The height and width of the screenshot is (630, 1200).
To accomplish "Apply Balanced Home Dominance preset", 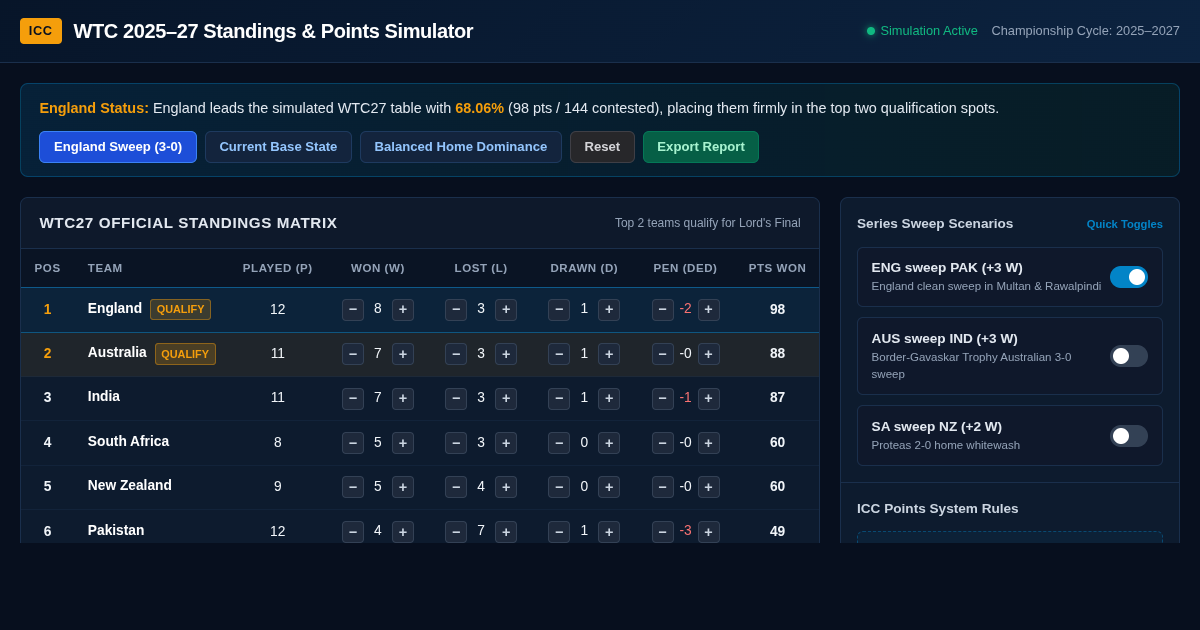I will (461, 147).
